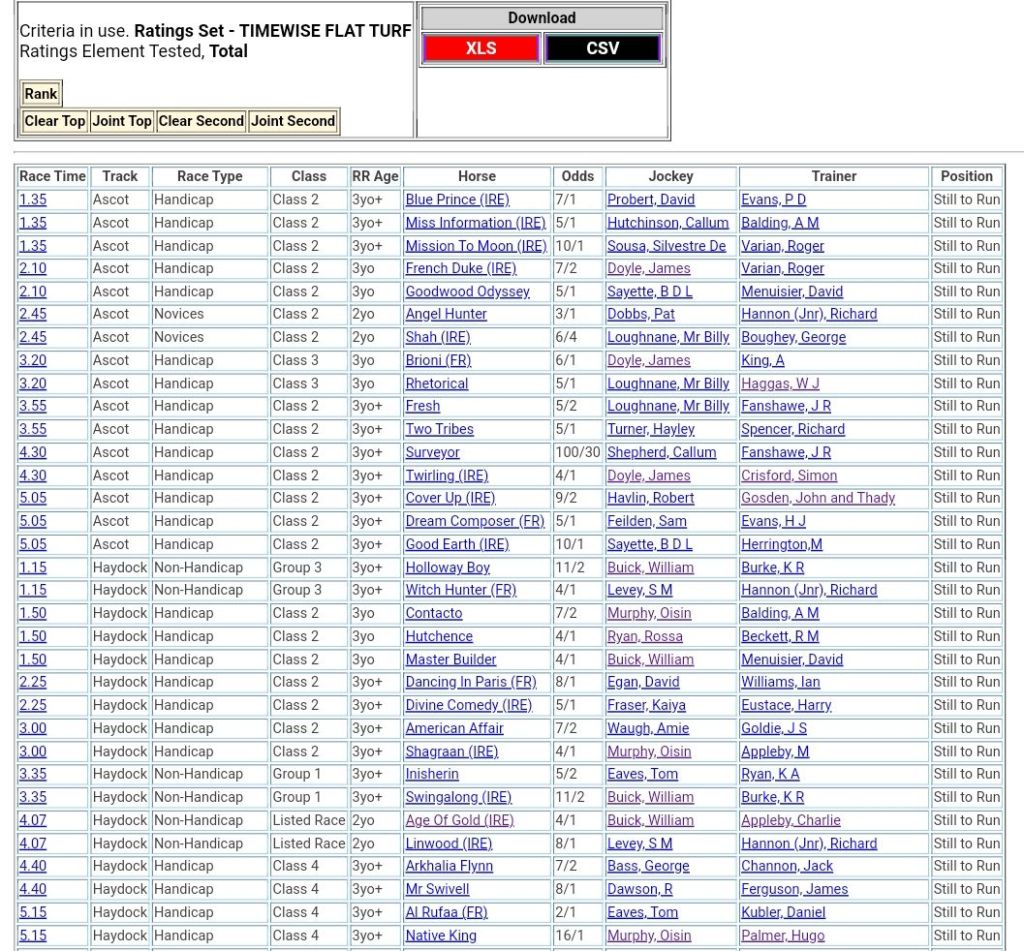Open horse Holloway Boy link
1024x951 pixels.
tap(447, 567)
